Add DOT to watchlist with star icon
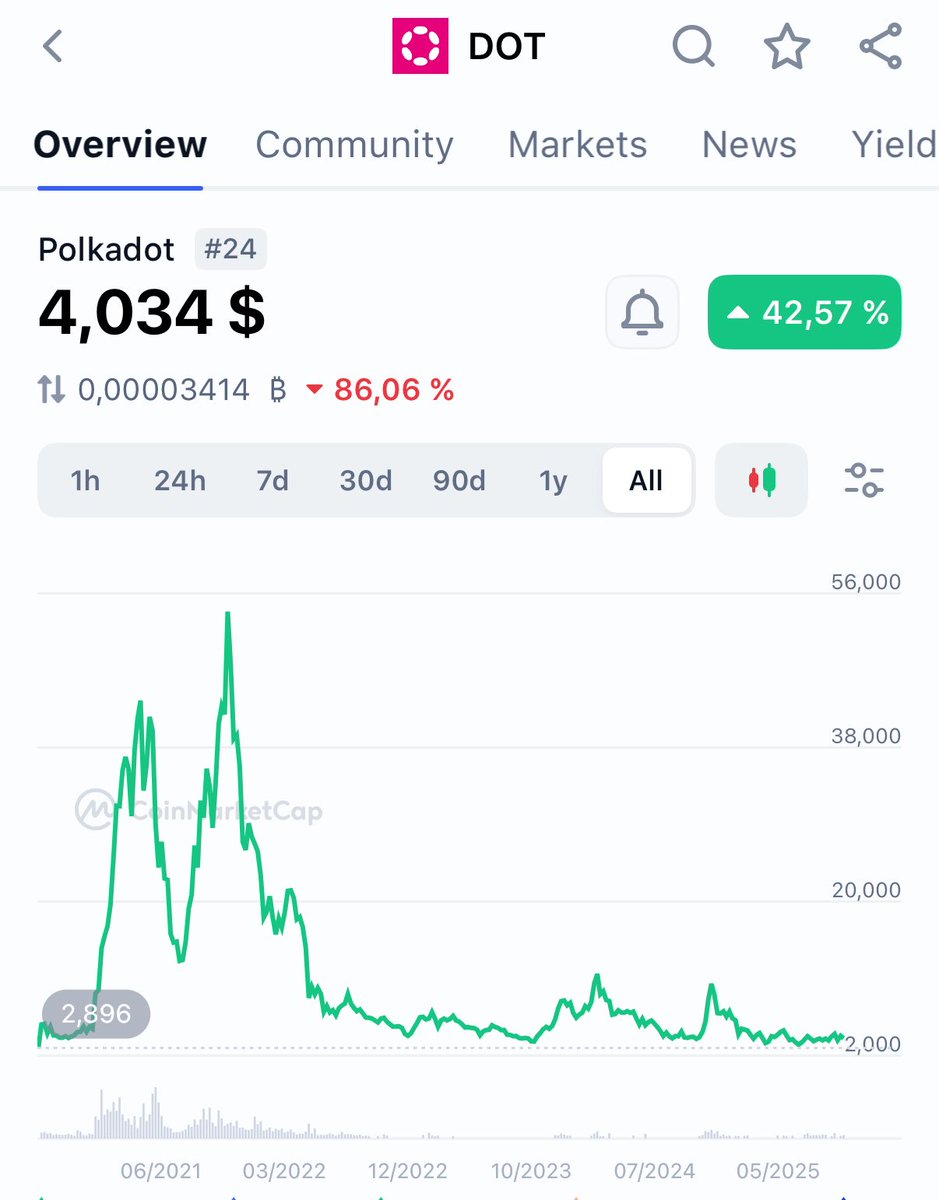The width and height of the screenshot is (939, 1200). [x=787, y=46]
